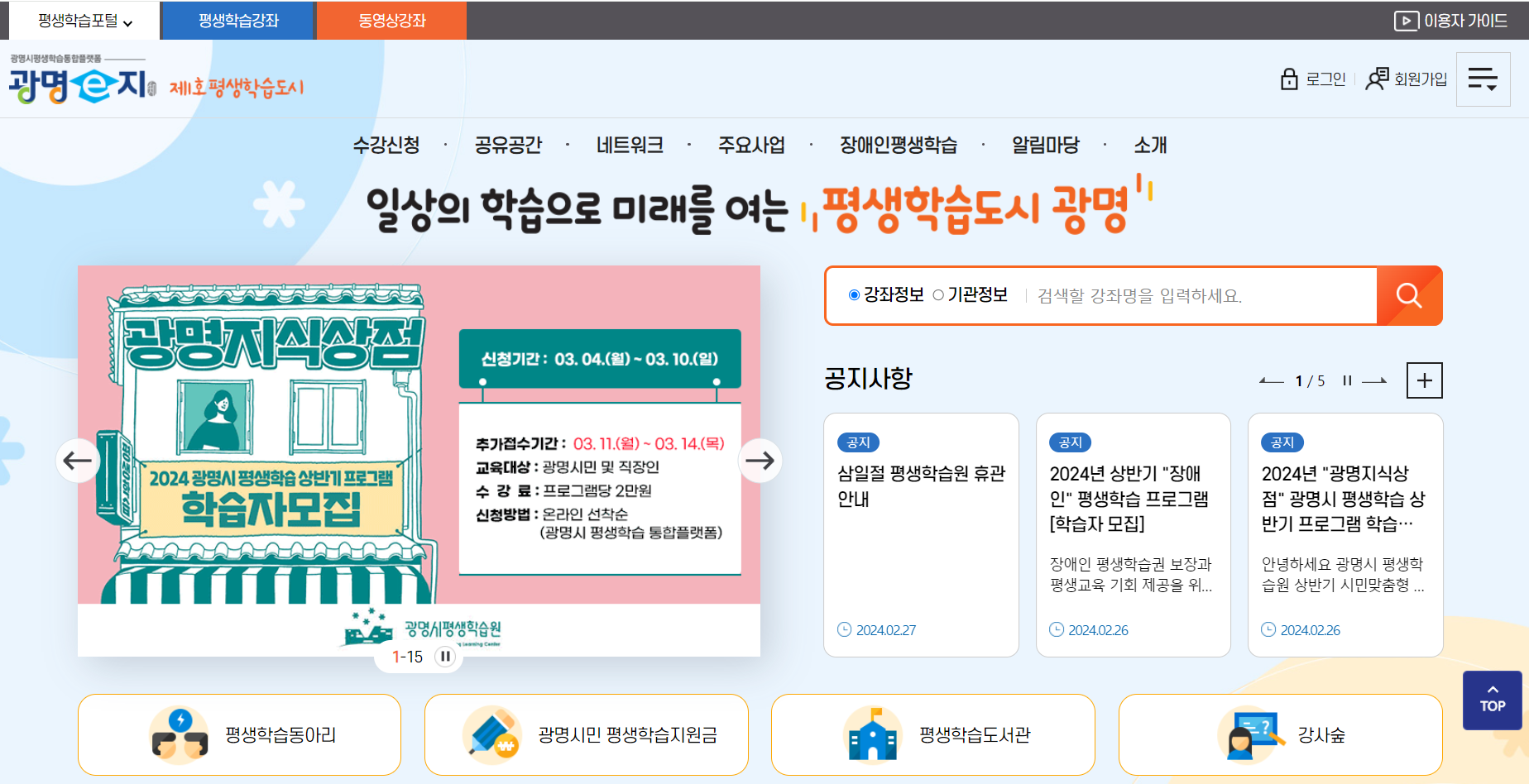Click the course search input field
Viewport: 1529px width, 784px height.
(1200, 296)
